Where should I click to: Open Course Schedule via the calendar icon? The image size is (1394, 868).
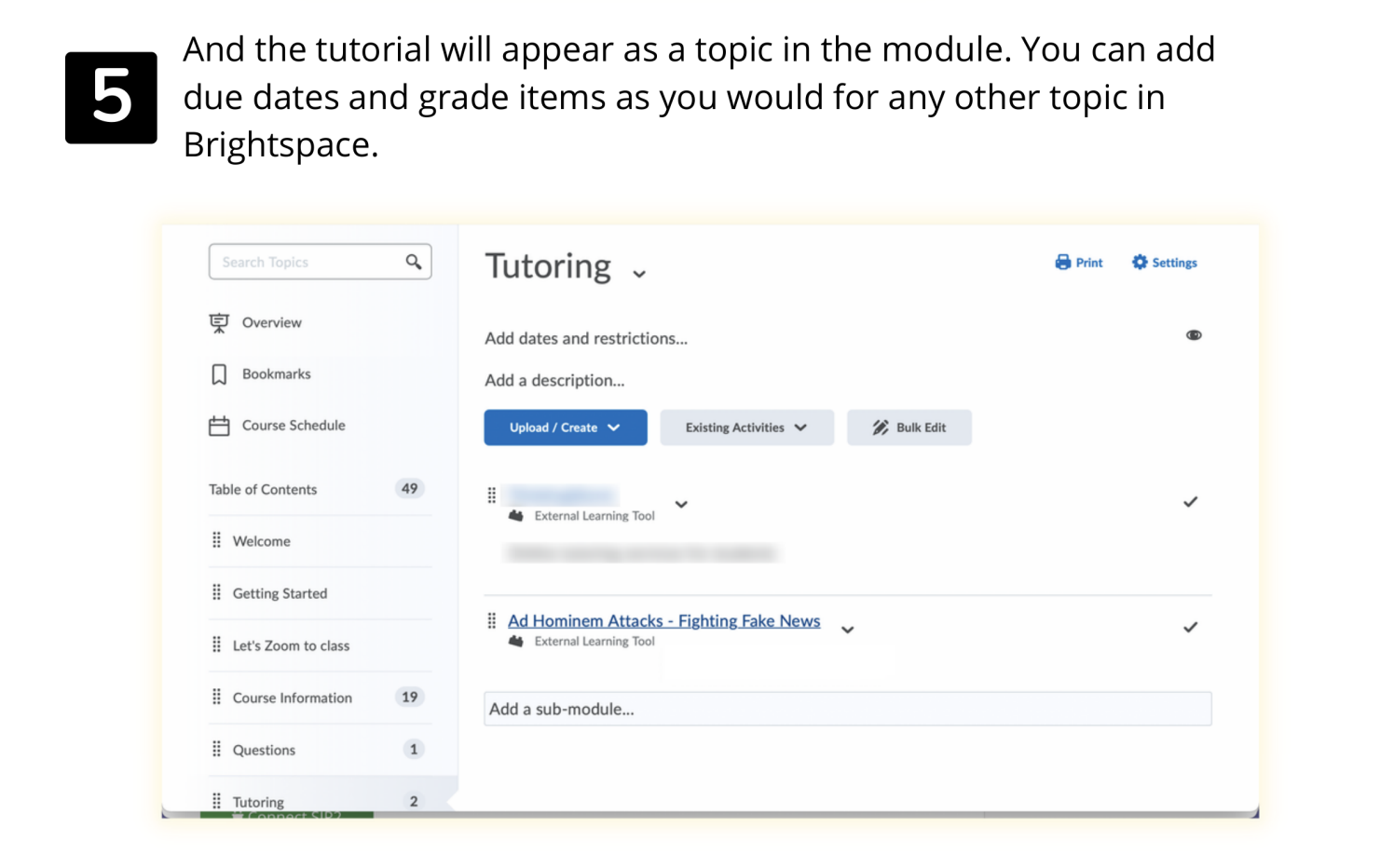[218, 425]
